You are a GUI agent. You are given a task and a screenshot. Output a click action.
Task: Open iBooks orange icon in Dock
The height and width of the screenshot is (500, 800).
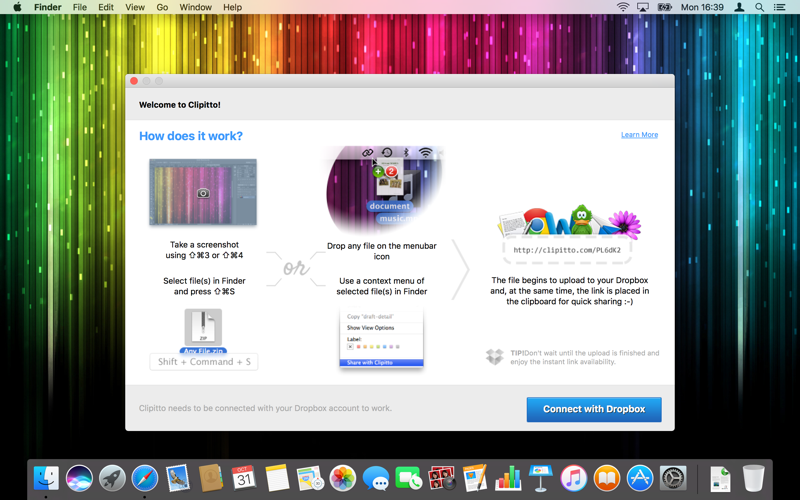(607, 479)
